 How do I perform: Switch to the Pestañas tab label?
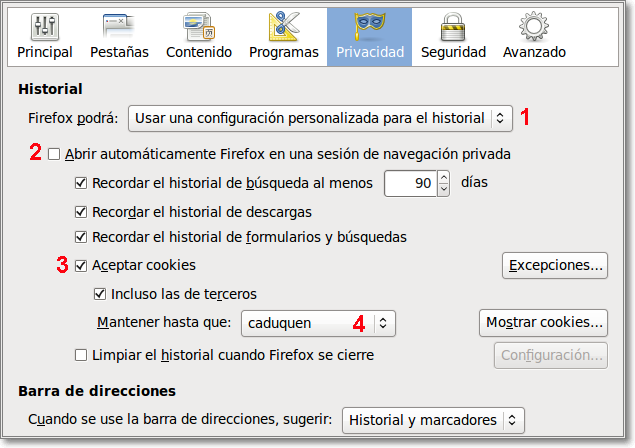coord(119,52)
